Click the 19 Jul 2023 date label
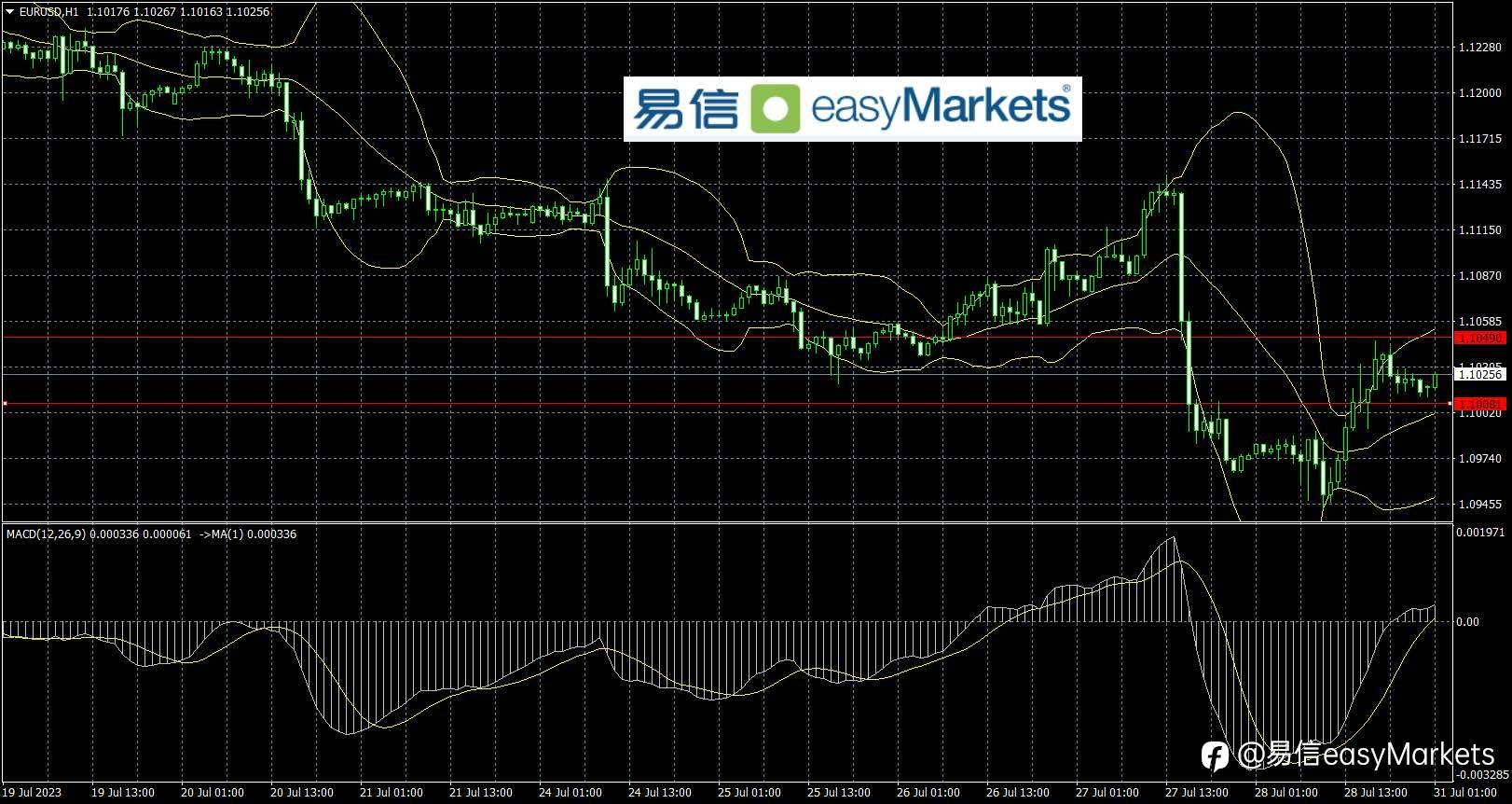This screenshot has height=804, width=1512. (x=32, y=793)
